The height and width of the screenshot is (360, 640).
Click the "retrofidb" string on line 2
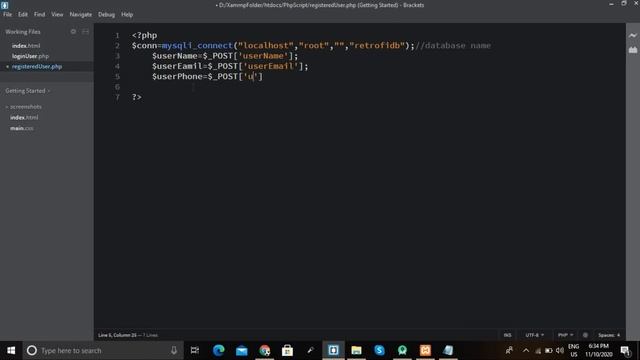click(x=377, y=45)
